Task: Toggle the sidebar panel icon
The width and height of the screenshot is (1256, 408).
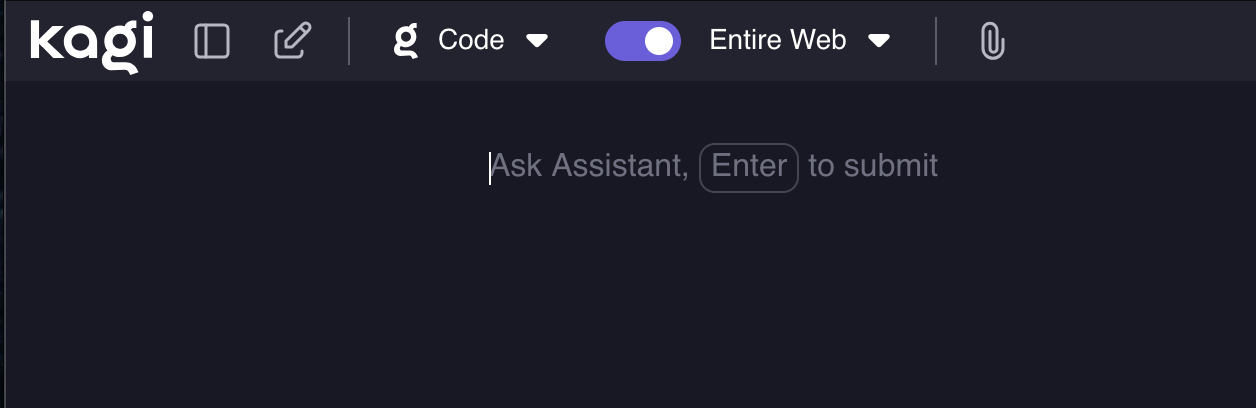Action: (x=212, y=41)
